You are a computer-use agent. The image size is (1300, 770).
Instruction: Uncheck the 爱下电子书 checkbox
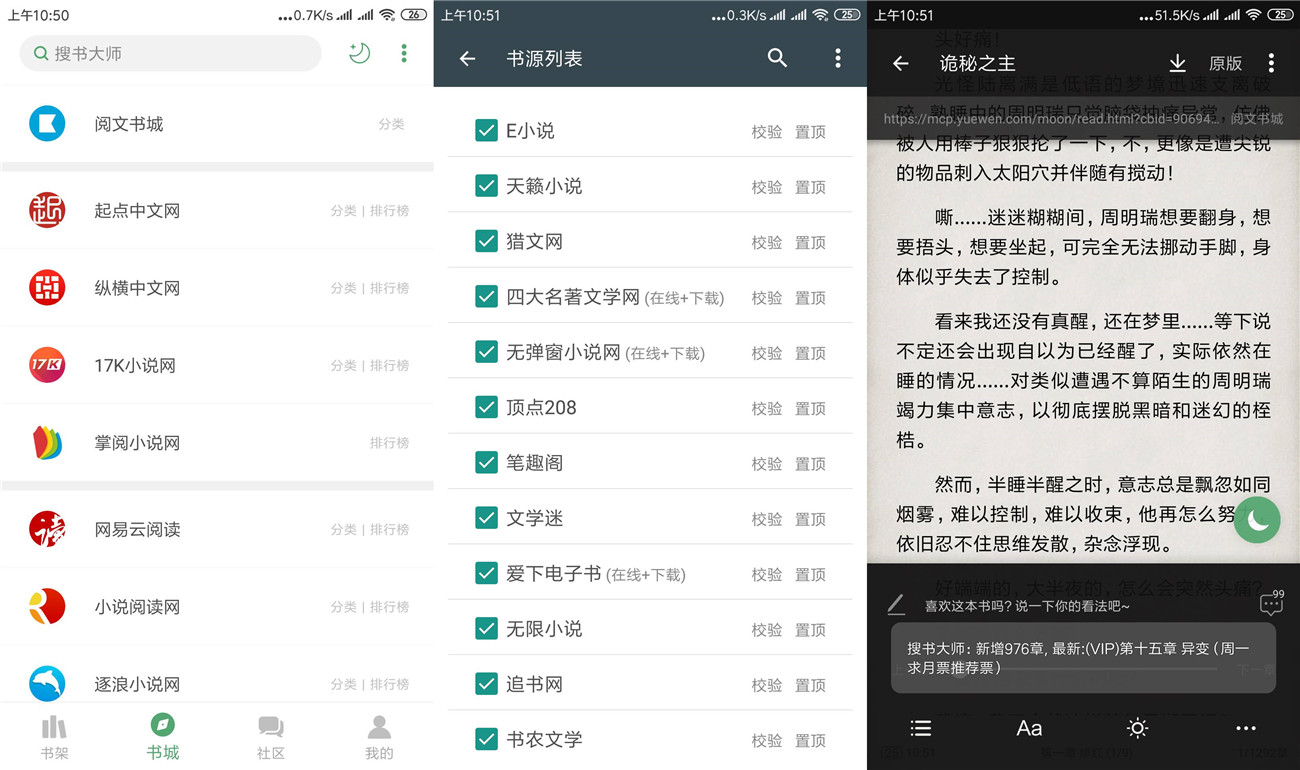point(486,573)
